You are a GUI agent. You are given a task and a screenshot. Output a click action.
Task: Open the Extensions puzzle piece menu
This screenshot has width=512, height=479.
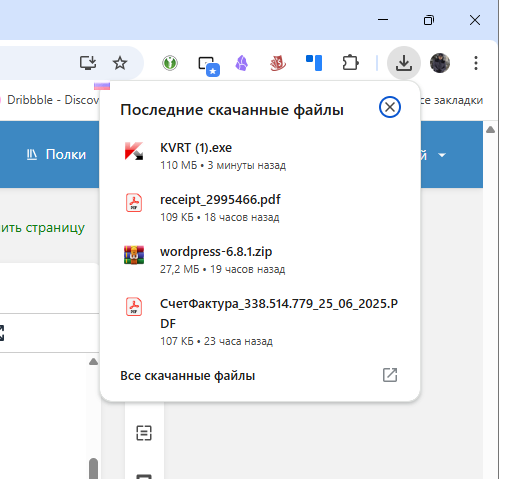coord(350,63)
